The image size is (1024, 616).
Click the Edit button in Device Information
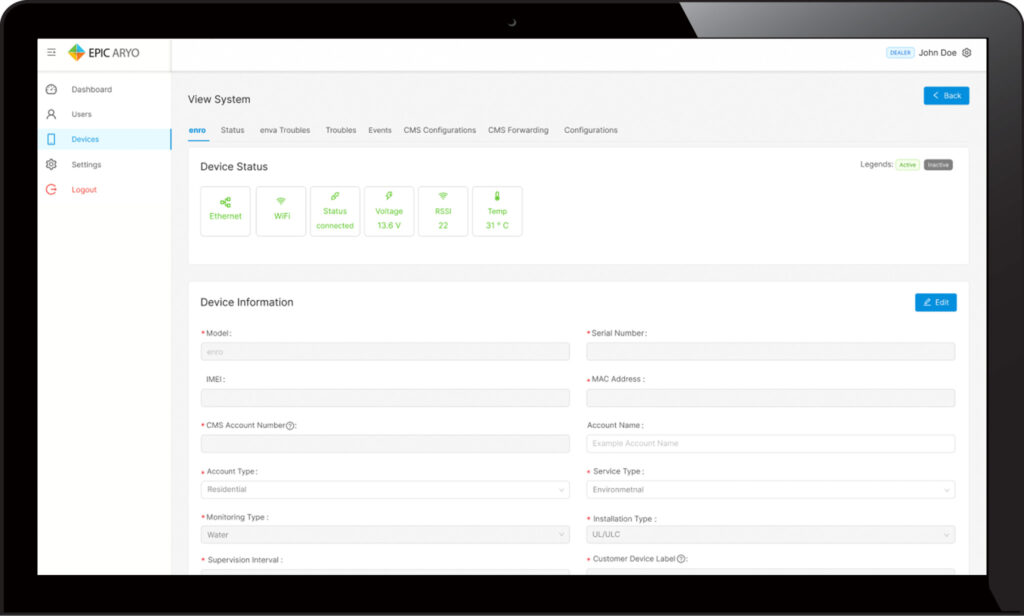tap(935, 302)
